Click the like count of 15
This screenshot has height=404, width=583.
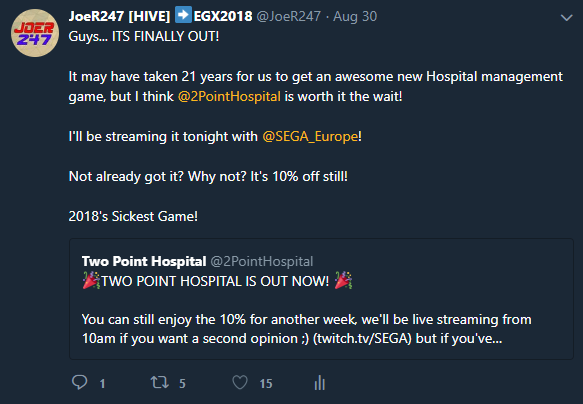(x=266, y=384)
